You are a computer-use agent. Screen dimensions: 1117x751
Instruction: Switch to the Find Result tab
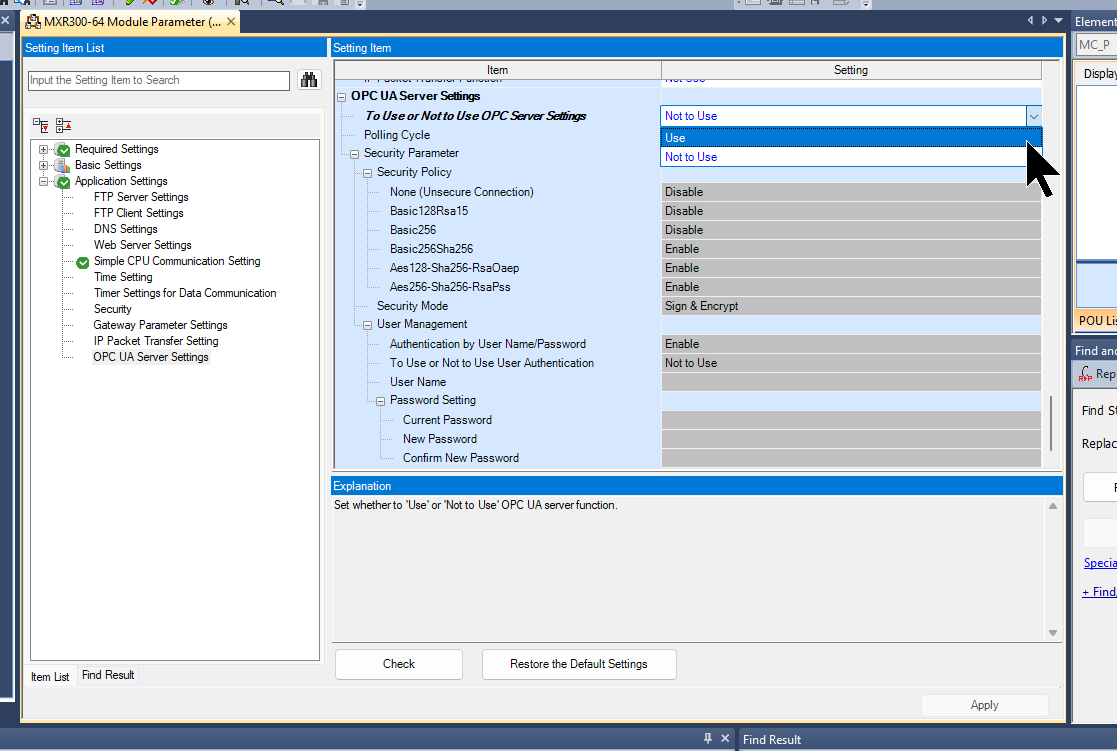(108, 675)
